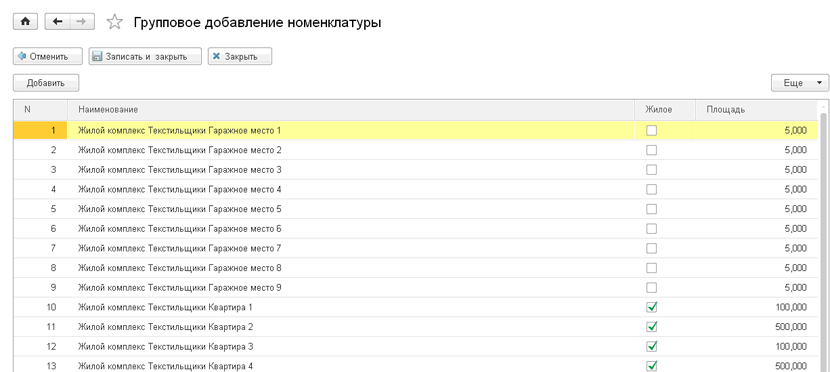Close the form with Закрыть button
This screenshot has width=830, height=372.
point(240,57)
